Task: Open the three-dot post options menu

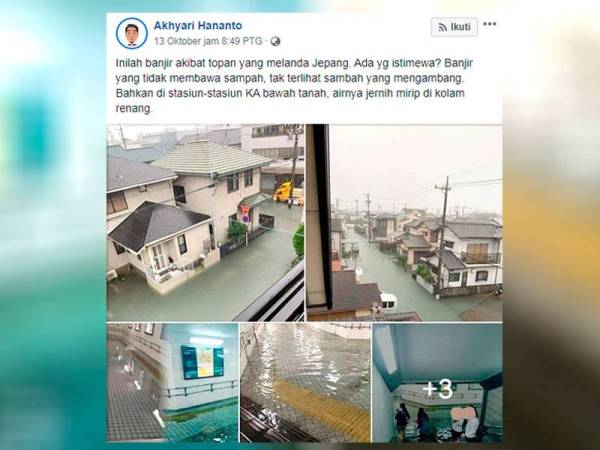Action: (x=489, y=24)
